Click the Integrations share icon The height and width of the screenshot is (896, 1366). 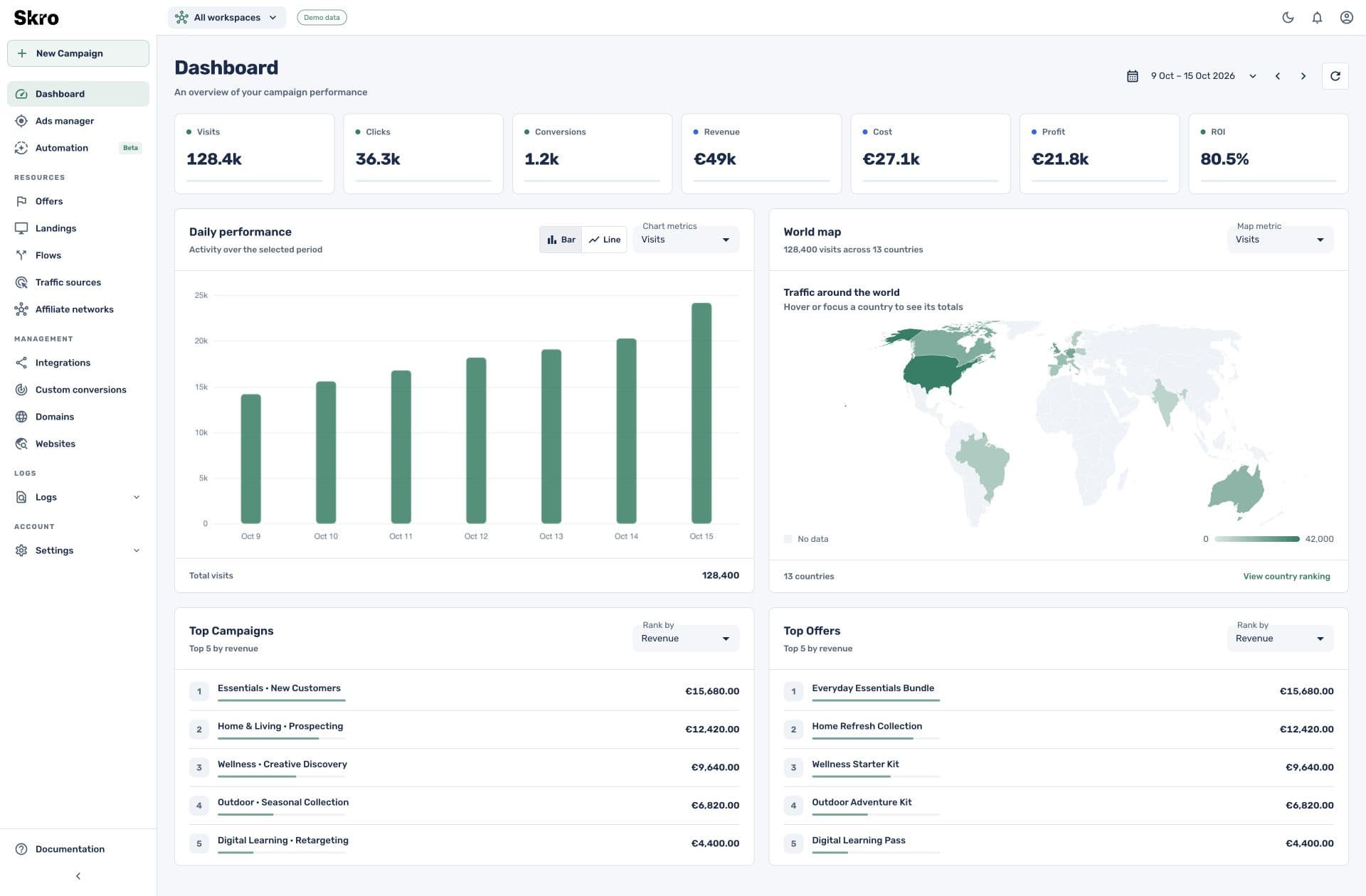[21, 363]
